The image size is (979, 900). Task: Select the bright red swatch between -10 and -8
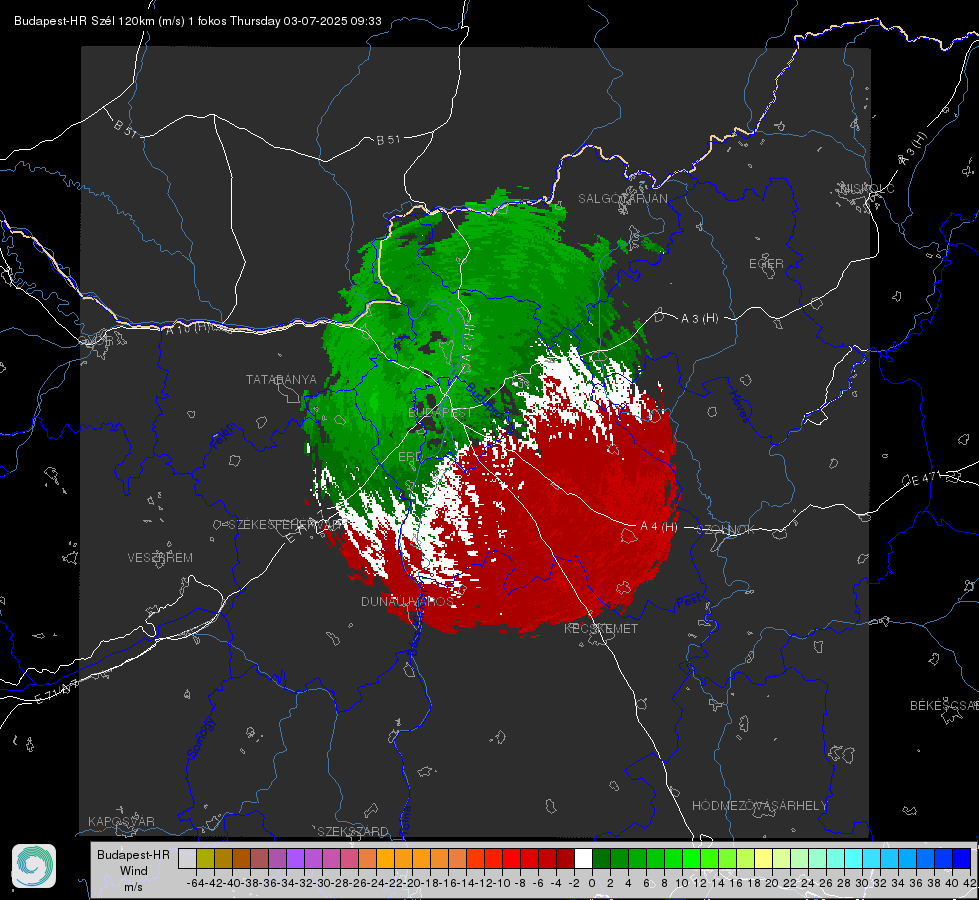511,858
